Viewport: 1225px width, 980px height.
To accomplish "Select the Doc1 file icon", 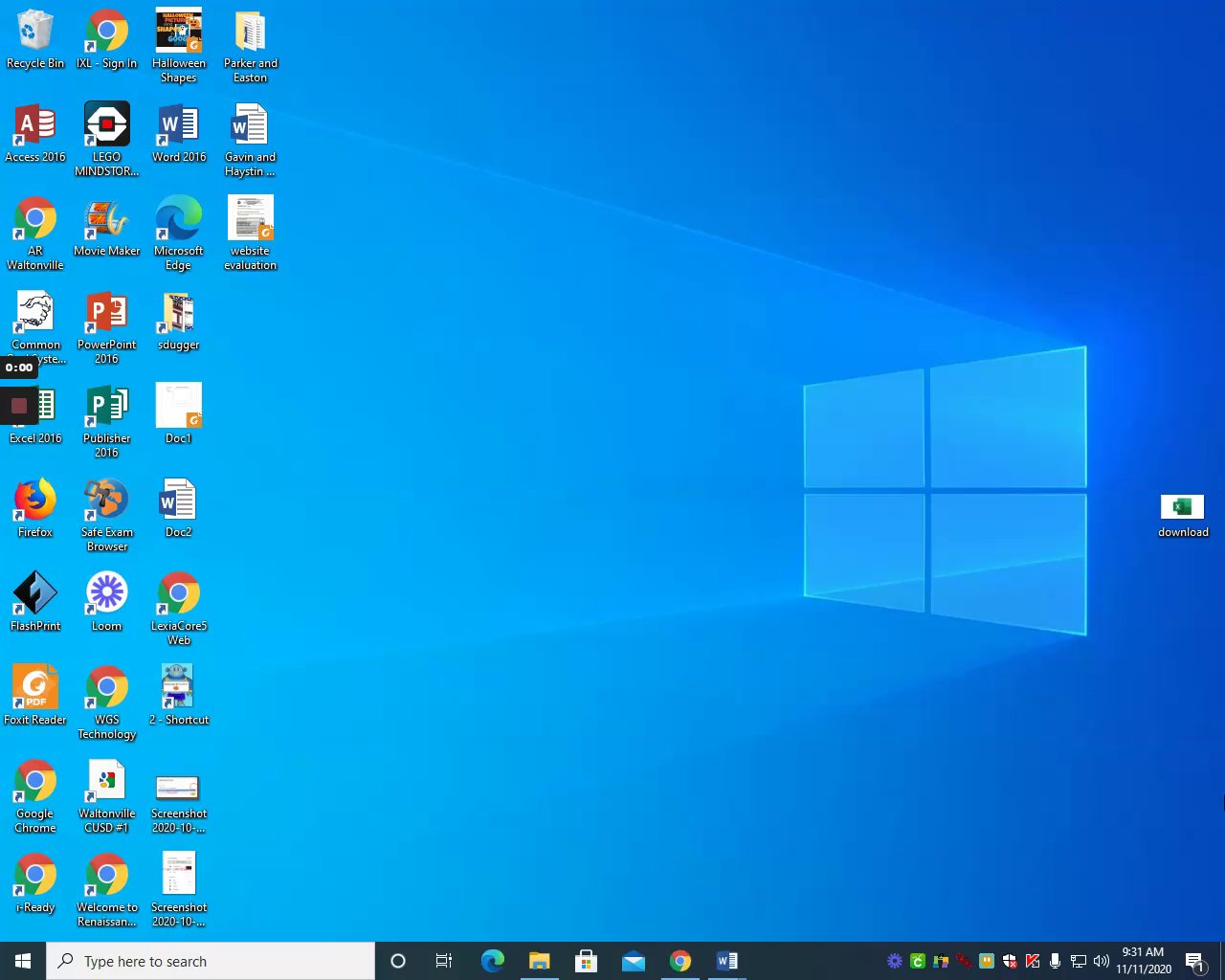I will pos(179,413).
